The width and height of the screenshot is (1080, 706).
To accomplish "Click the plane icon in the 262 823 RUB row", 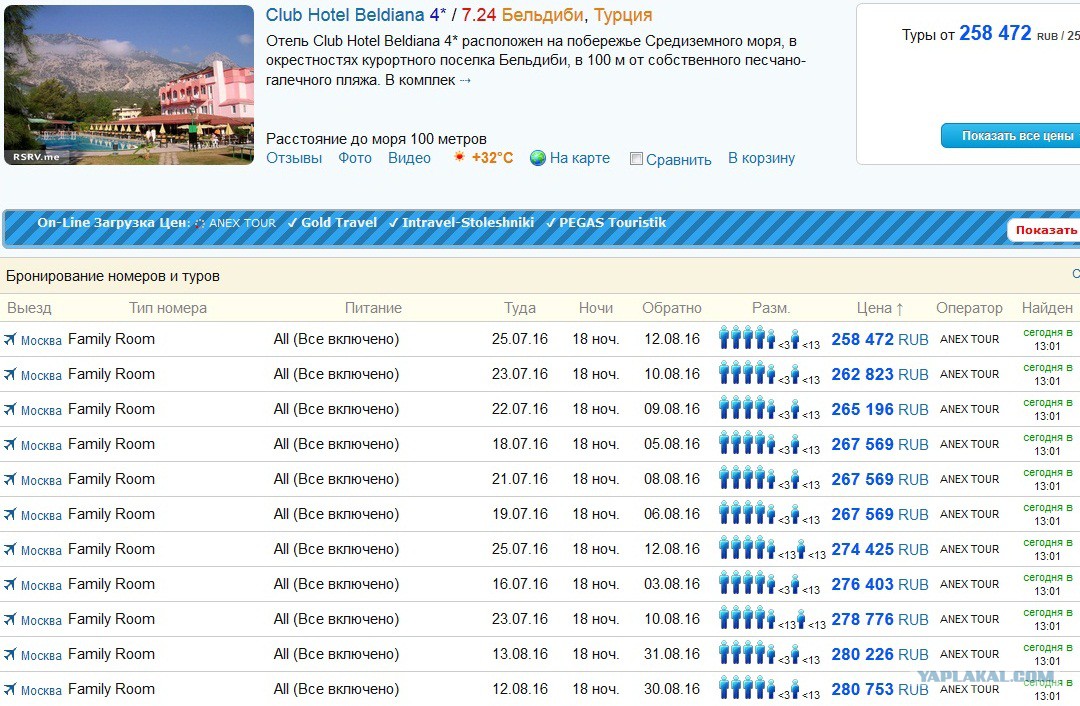I will (10, 374).
